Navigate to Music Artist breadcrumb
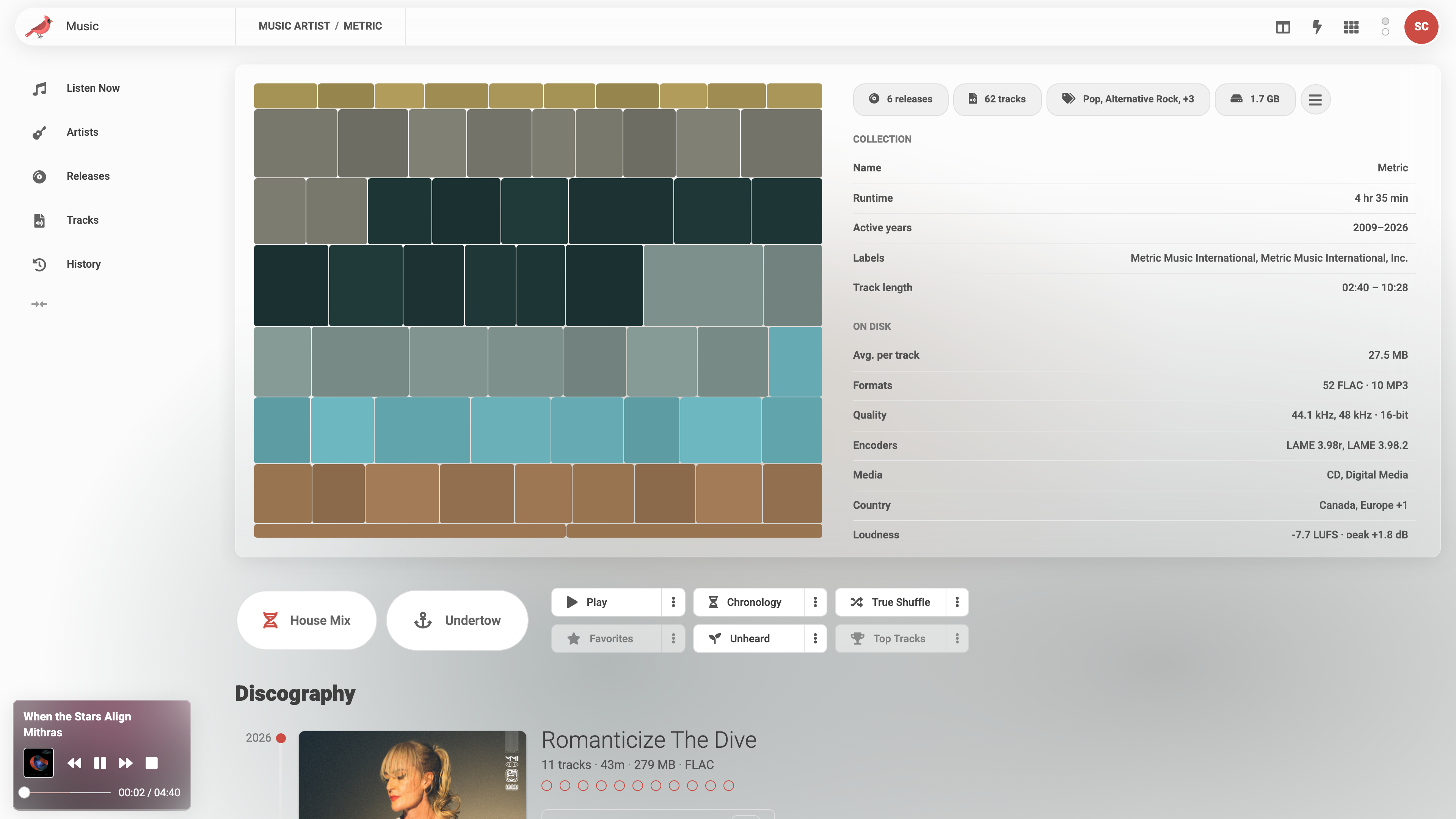Screen dimensions: 1456x819 tap(294, 26)
